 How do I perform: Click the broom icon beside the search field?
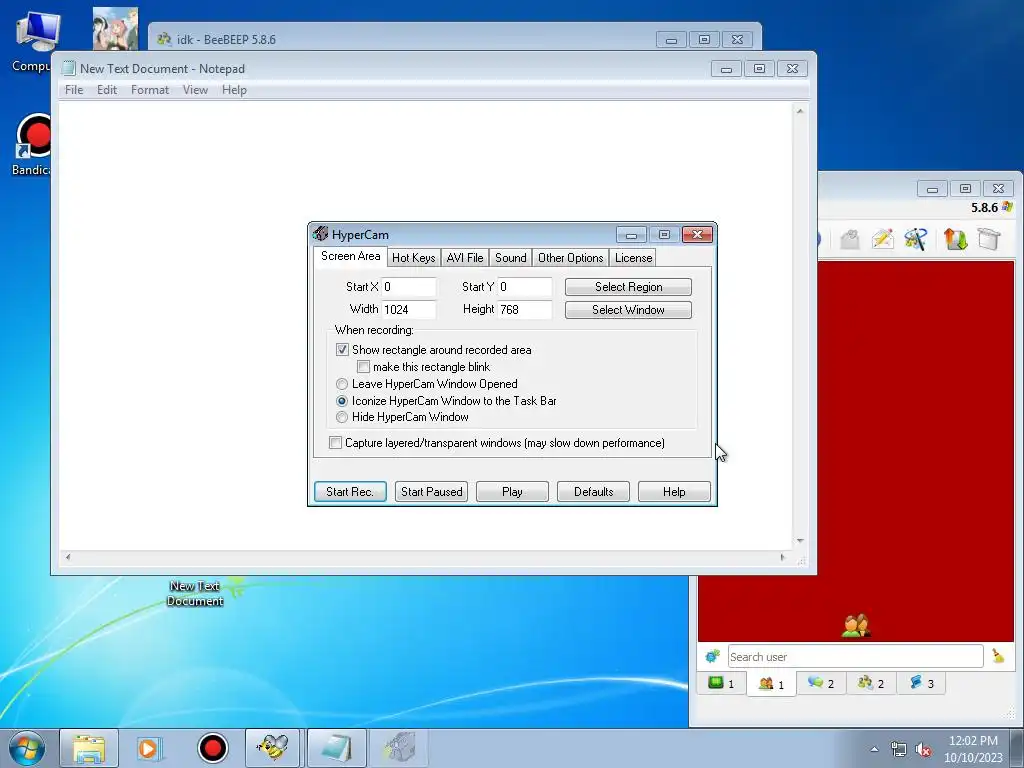998,656
